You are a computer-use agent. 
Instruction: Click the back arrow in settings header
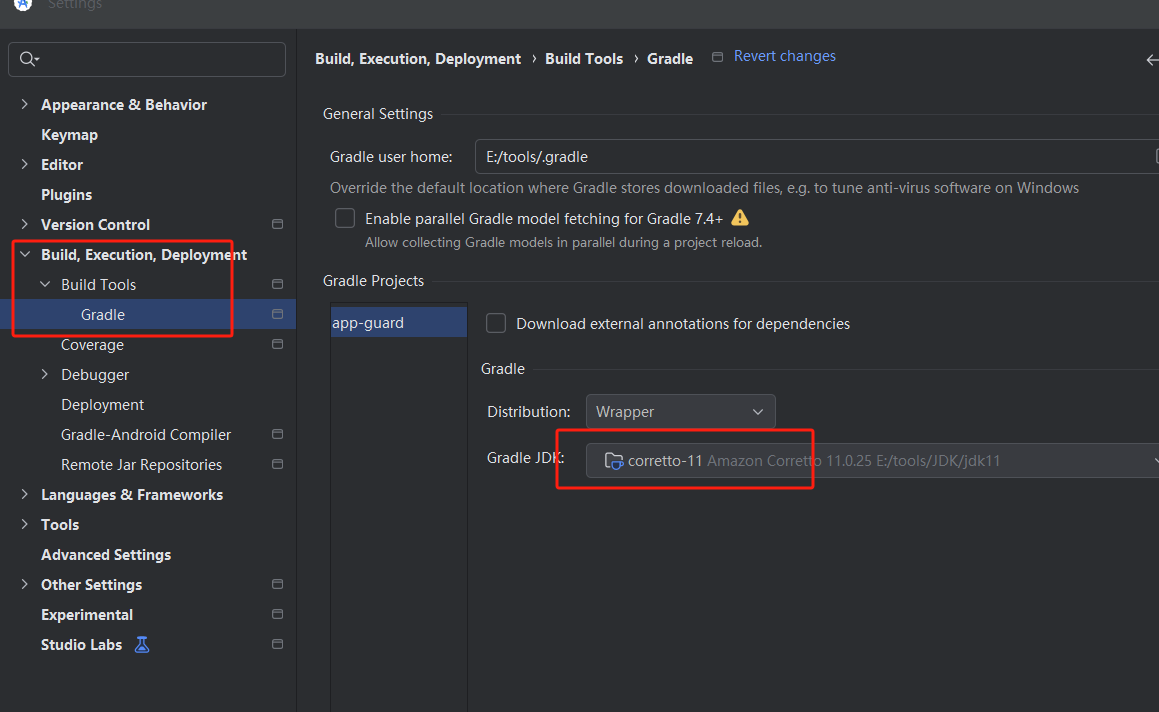click(1152, 60)
